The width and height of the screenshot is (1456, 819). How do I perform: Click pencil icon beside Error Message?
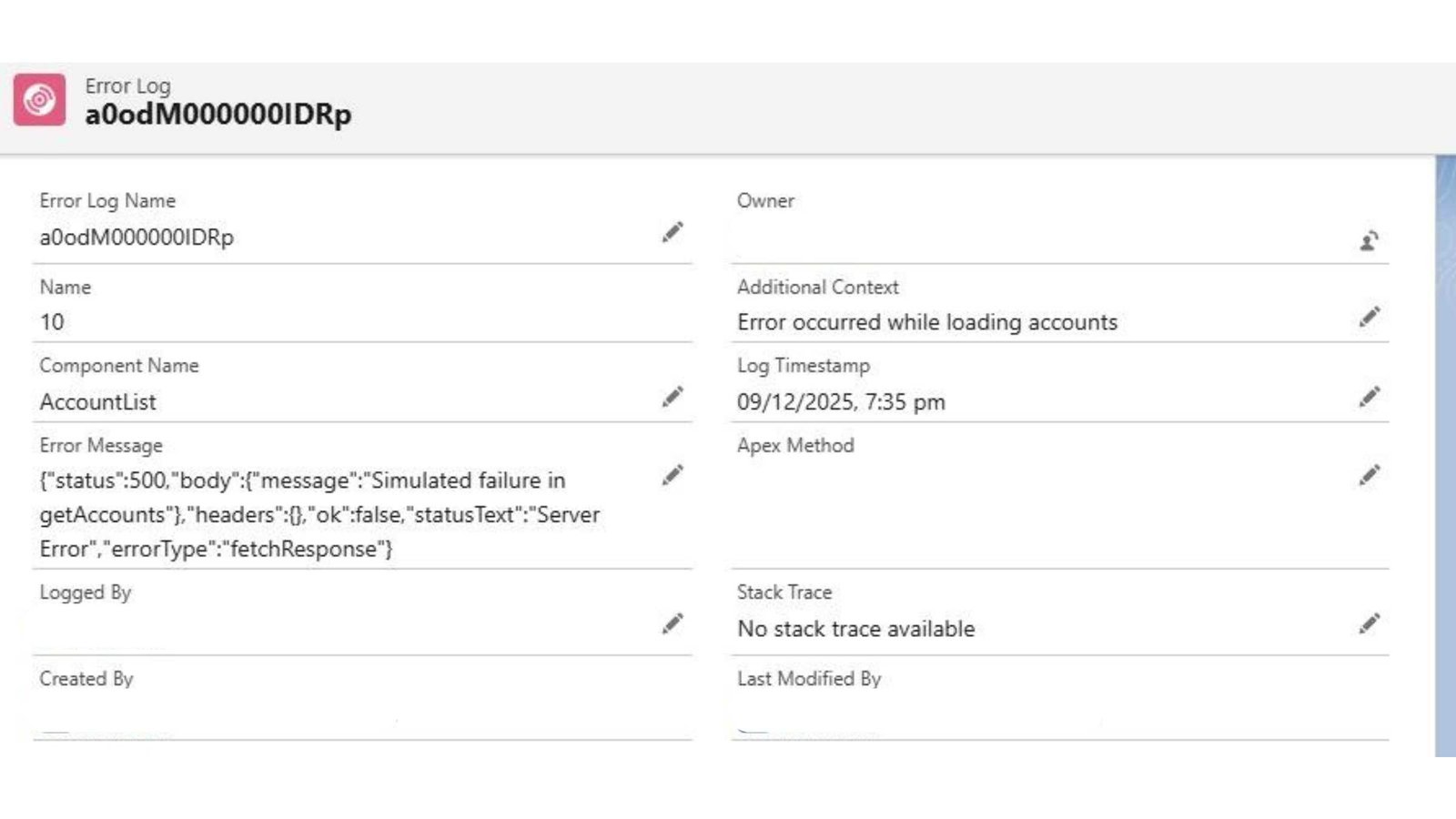[x=672, y=475]
